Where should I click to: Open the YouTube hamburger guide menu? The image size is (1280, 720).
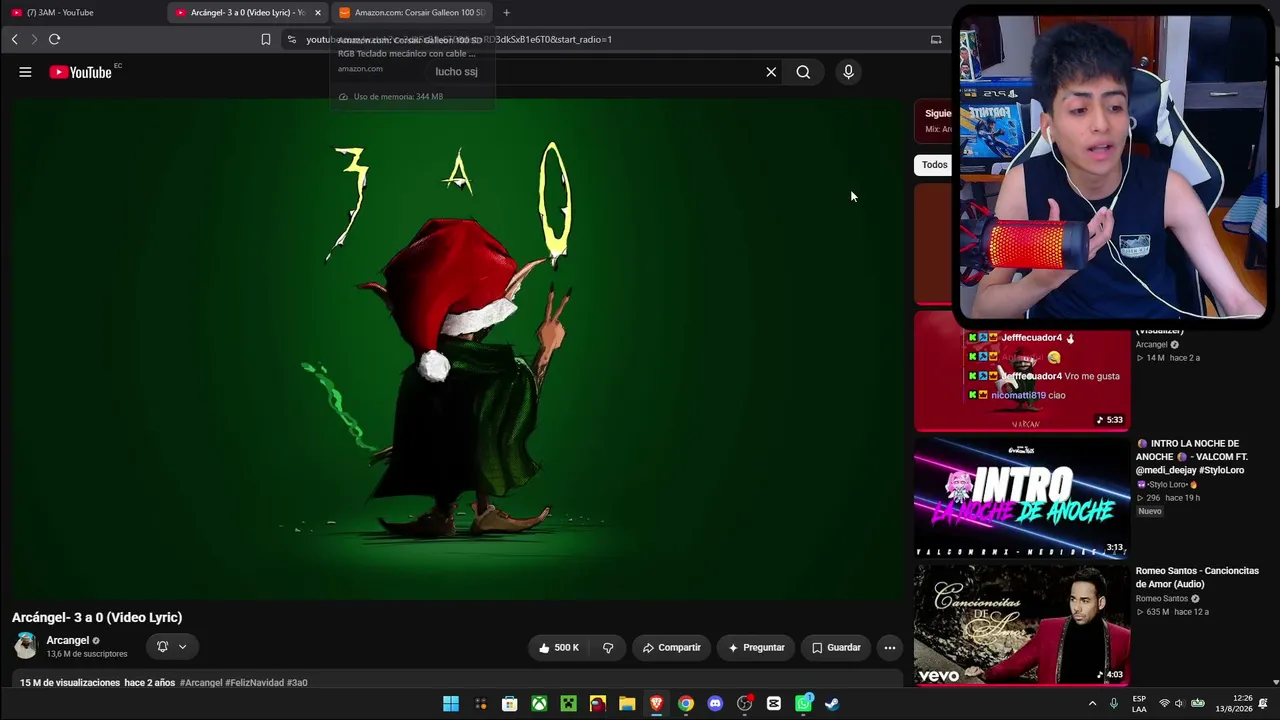pyautogui.click(x=25, y=72)
